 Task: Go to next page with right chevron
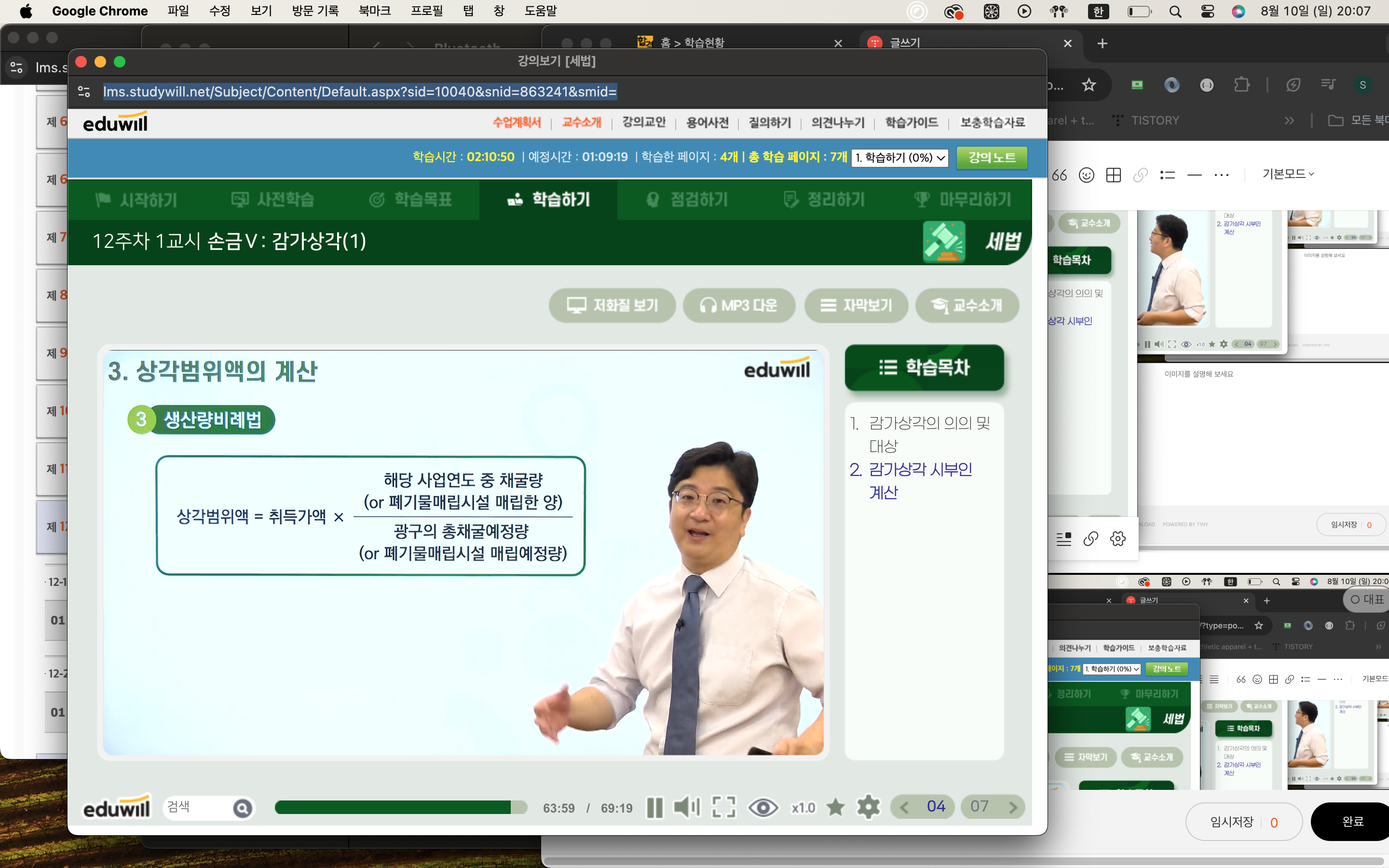[1013, 807]
